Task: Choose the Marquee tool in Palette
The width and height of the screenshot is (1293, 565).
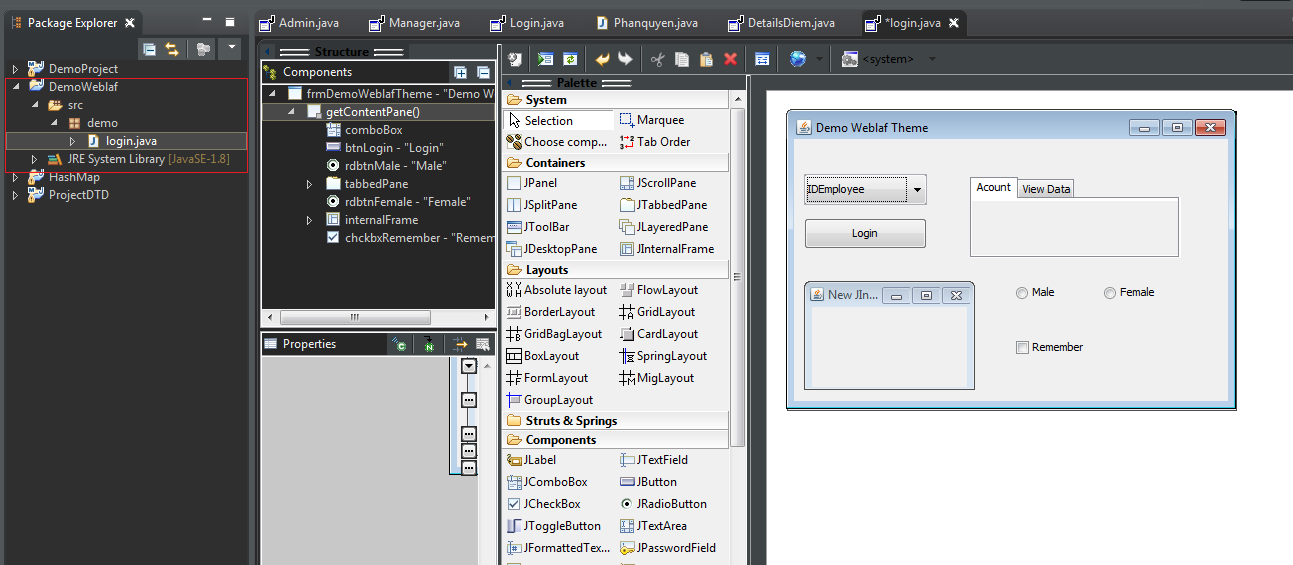Action: [x=652, y=120]
